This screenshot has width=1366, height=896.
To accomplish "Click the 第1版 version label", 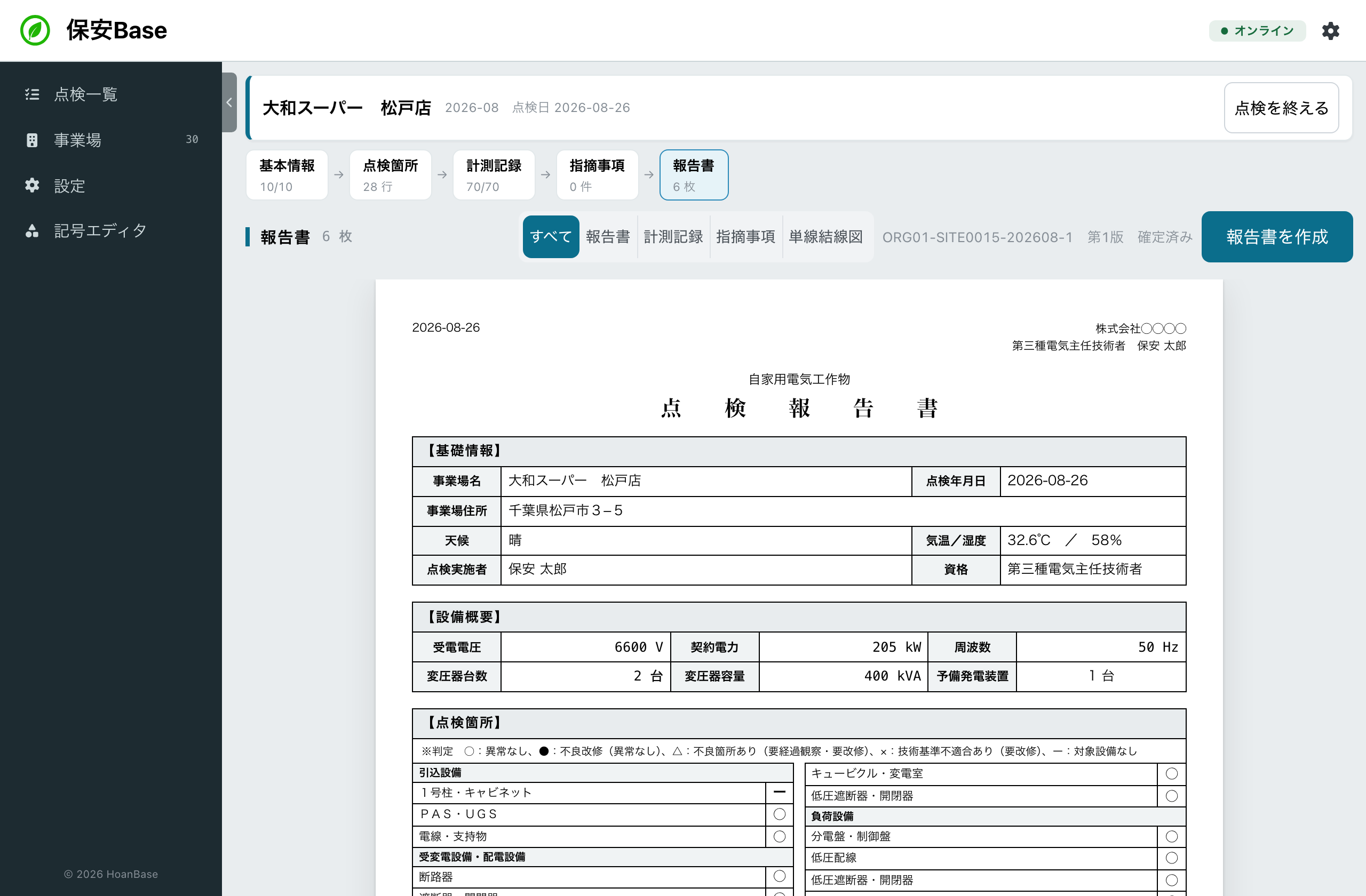I will [x=1105, y=237].
